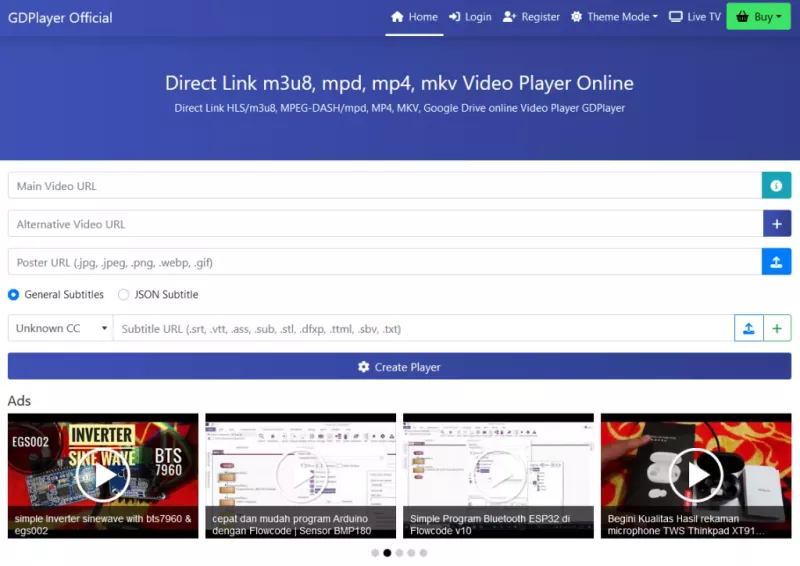Click the Register link
The image size is (800, 566).
coord(531,17)
